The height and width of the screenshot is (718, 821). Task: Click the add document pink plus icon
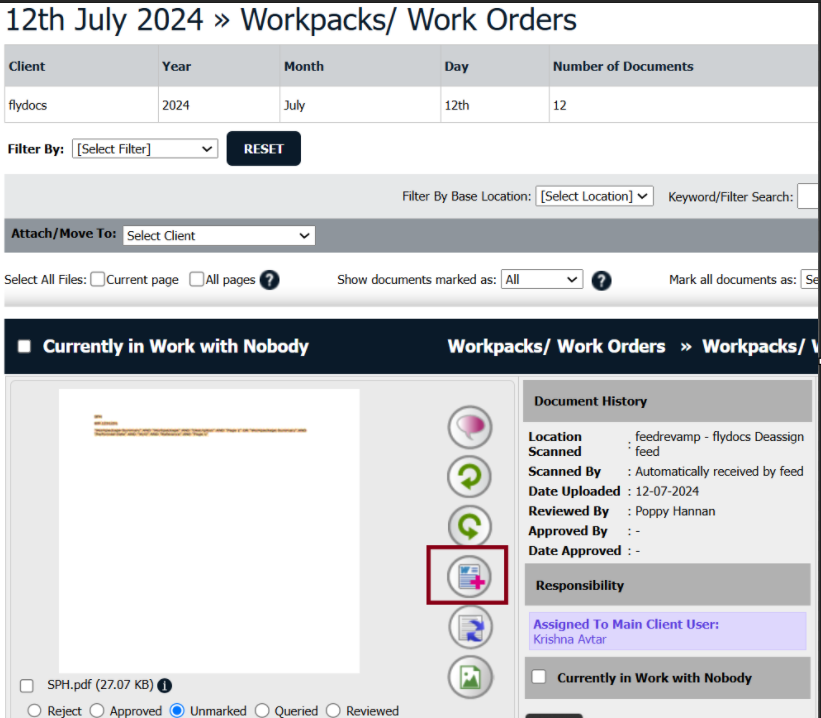coord(470,576)
